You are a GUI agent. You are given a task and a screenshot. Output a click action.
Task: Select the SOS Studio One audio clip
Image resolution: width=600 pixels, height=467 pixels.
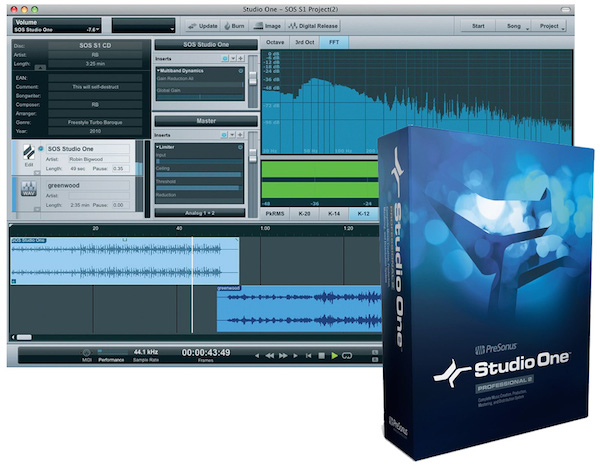click(125, 261)
